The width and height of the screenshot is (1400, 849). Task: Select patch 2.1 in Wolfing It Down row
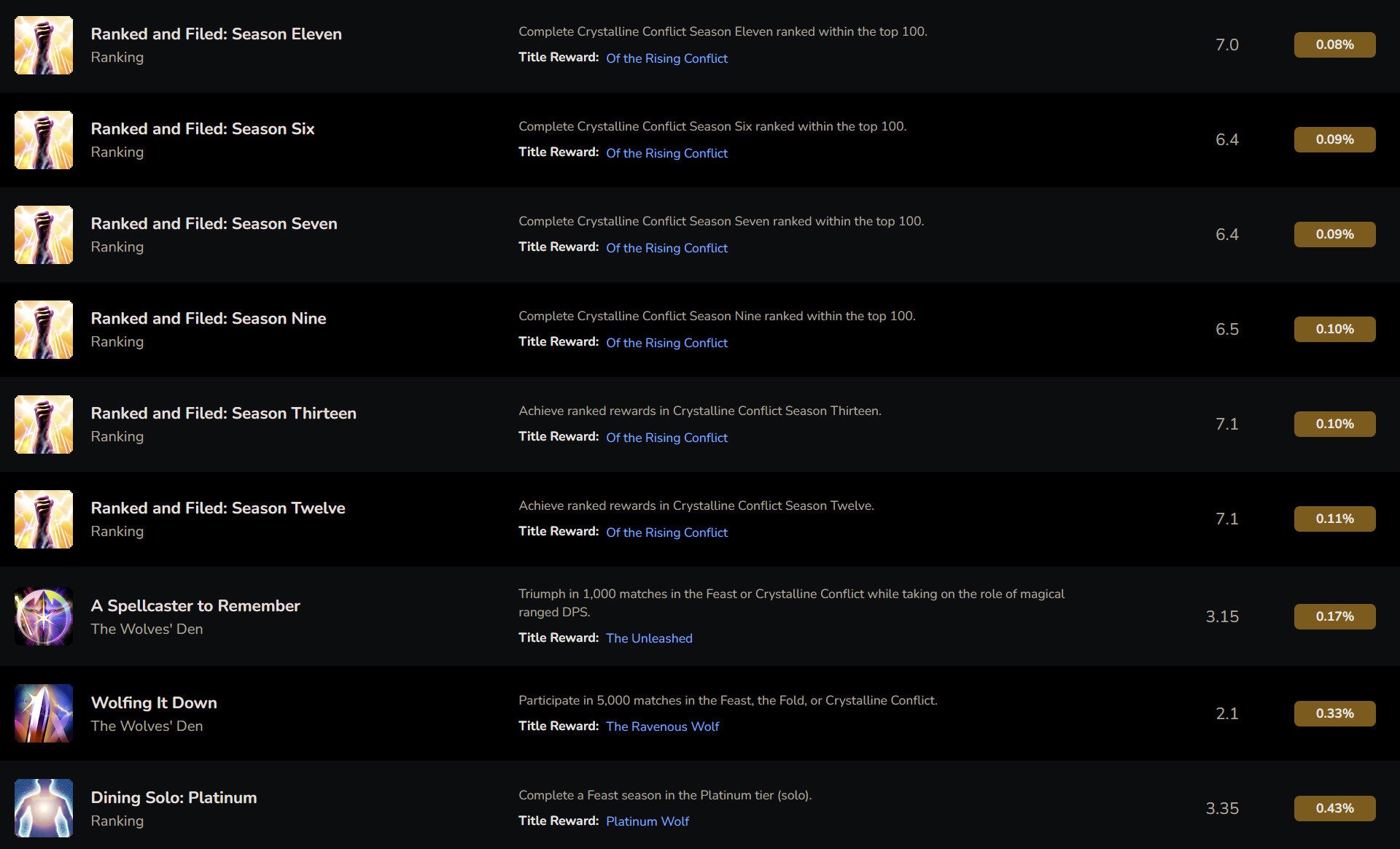click(1227, 713)
